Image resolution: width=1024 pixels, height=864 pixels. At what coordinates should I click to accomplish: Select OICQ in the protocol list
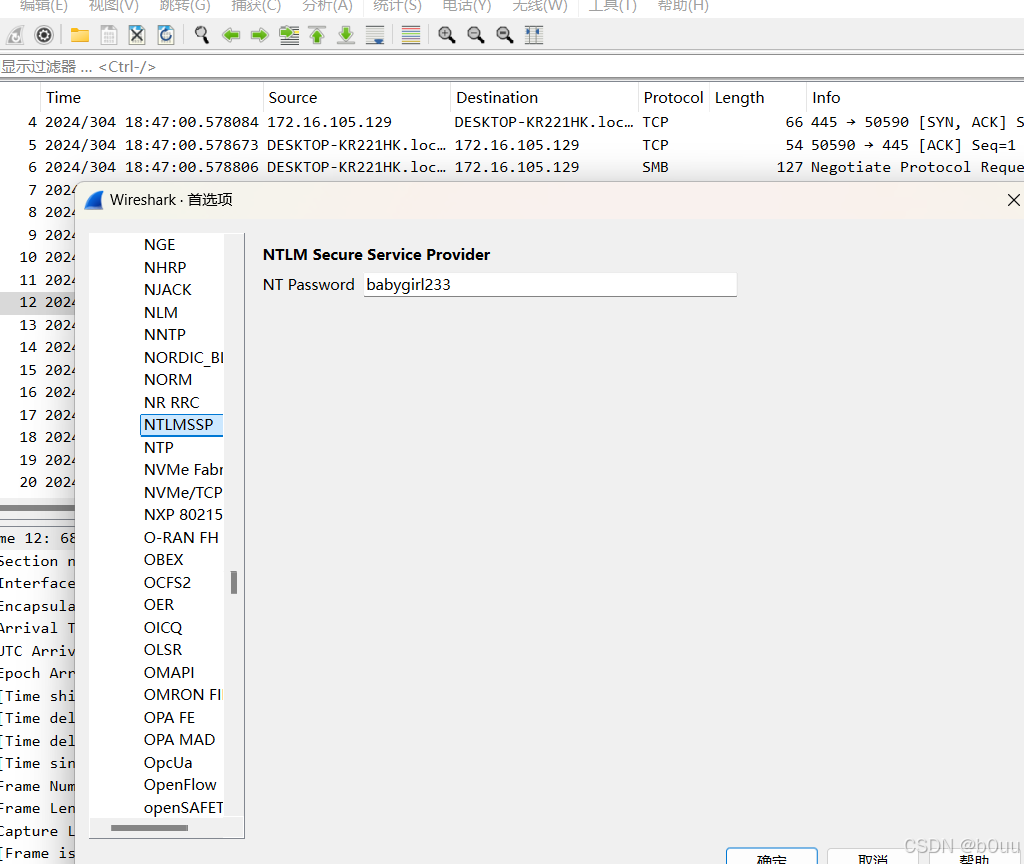click(163, 628)
